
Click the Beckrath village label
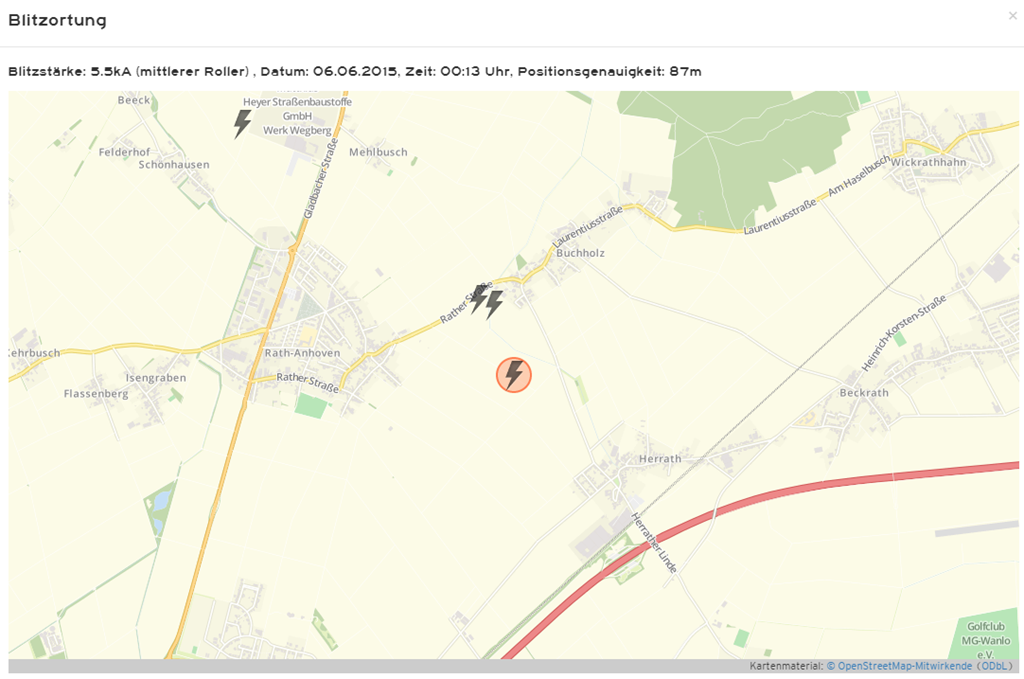pos(863,392)
